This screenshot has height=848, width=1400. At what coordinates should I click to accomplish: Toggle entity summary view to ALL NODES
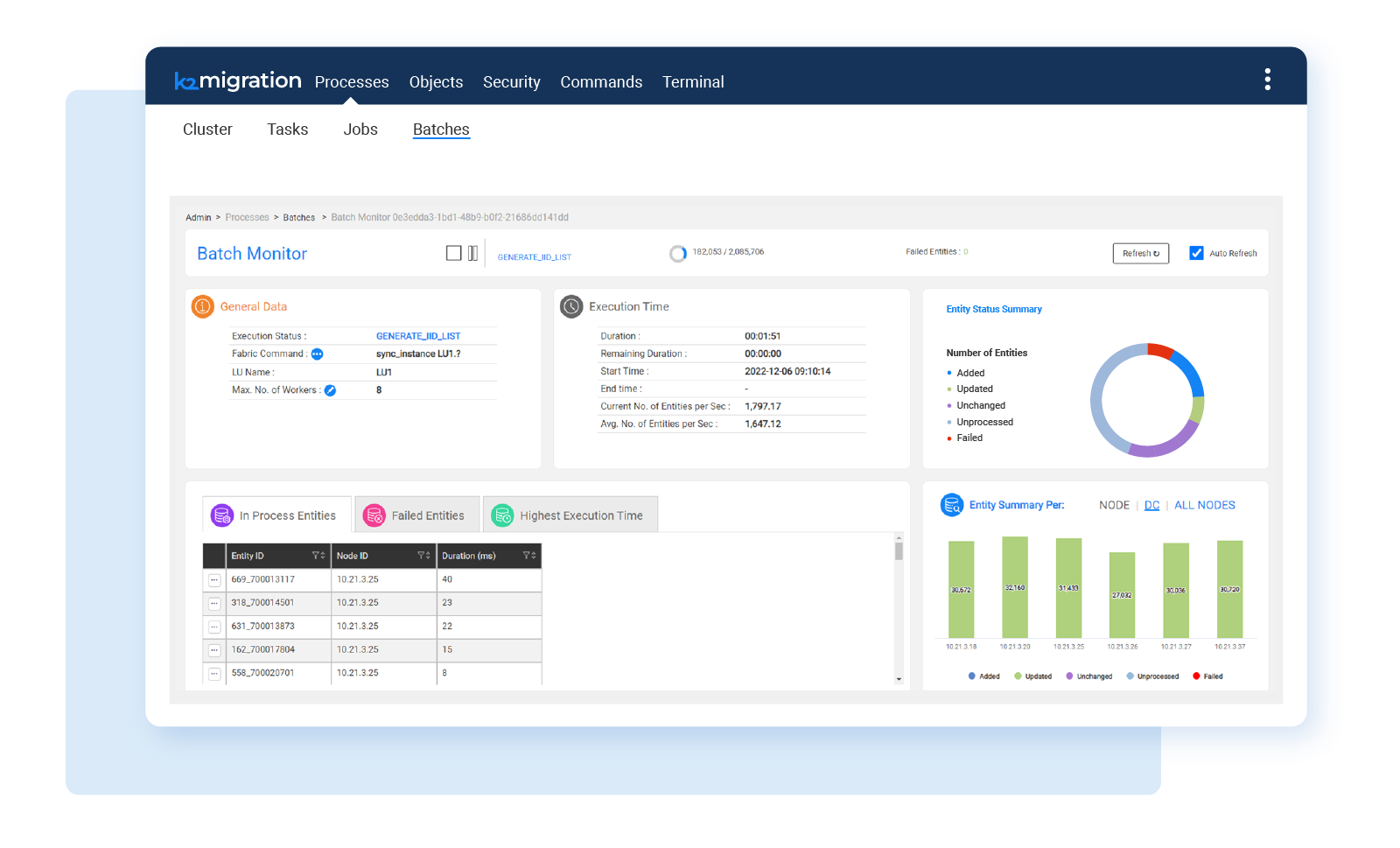point(1205,505)
